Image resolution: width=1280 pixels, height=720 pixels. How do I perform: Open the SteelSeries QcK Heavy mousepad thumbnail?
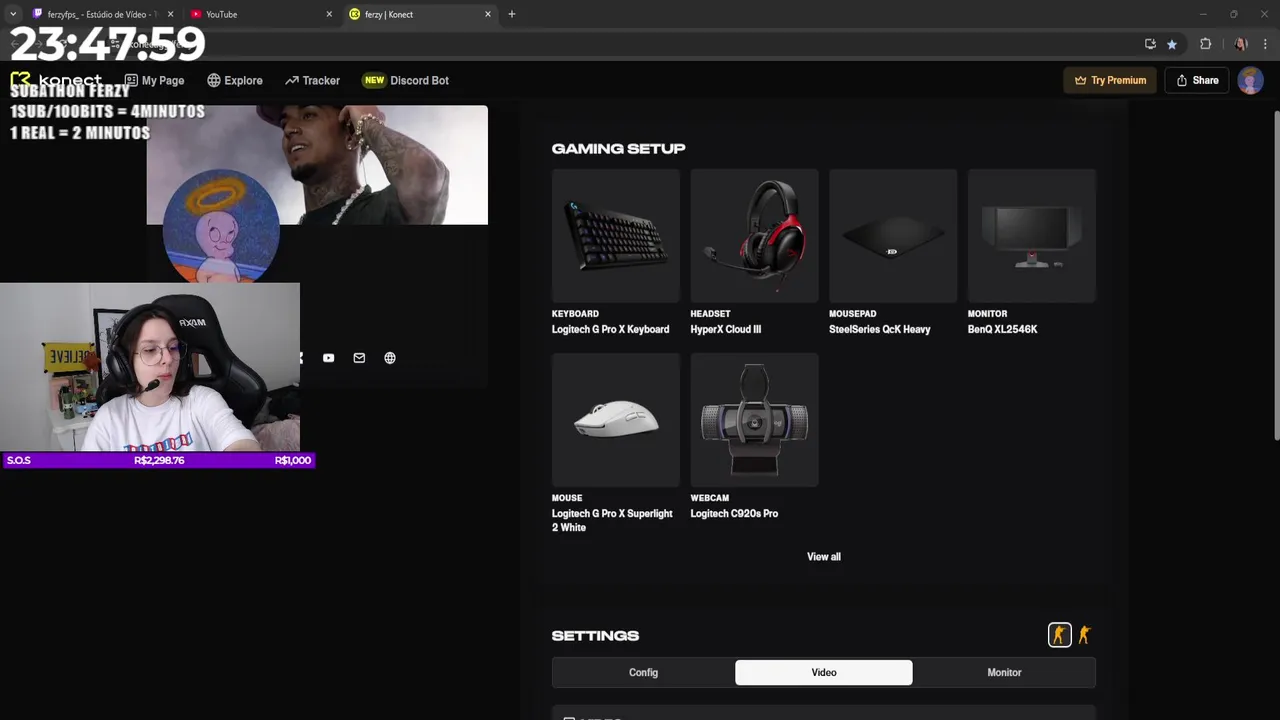[893, 236]
